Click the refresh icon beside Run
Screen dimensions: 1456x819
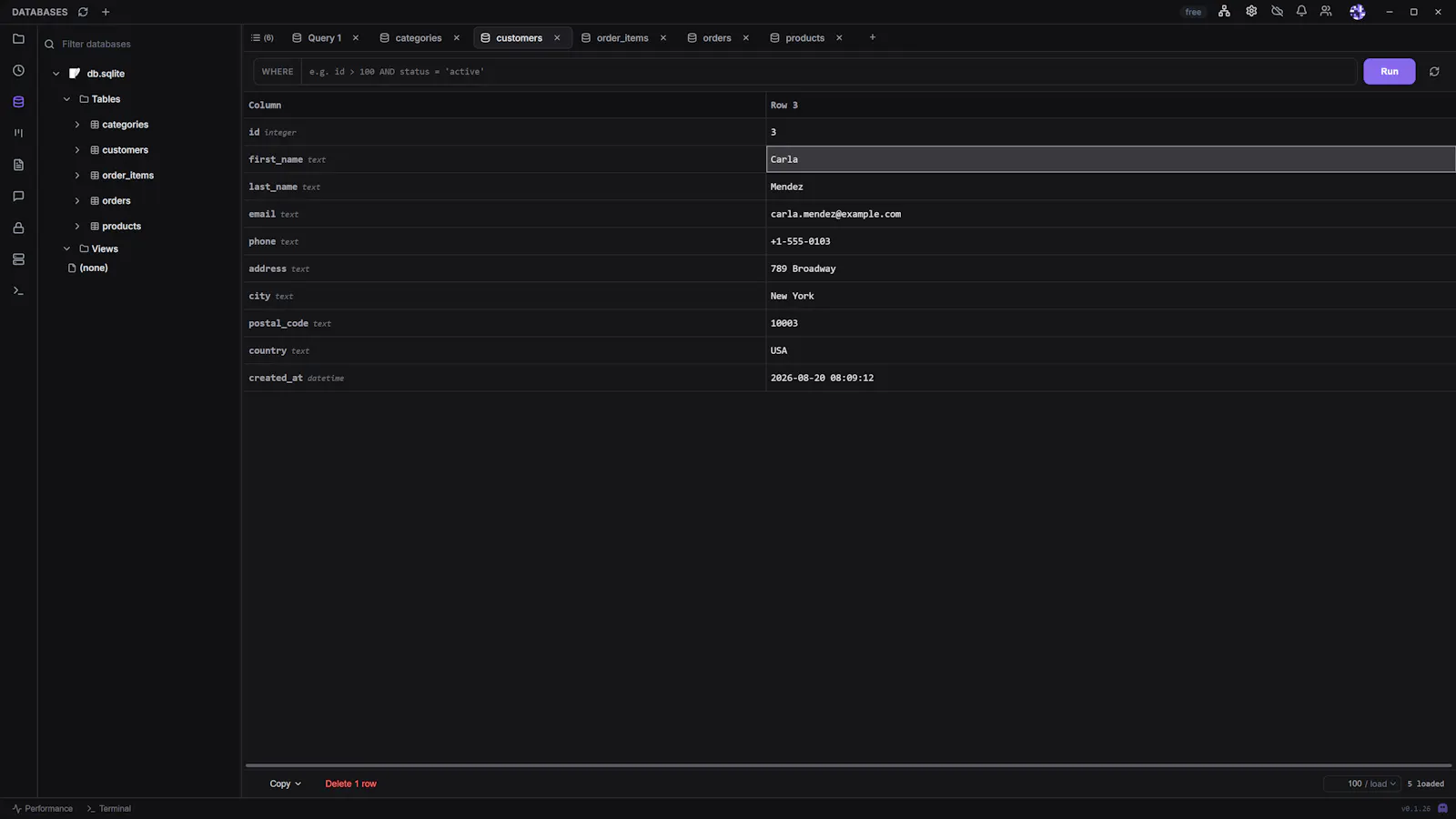click(x=1434, y=71)
